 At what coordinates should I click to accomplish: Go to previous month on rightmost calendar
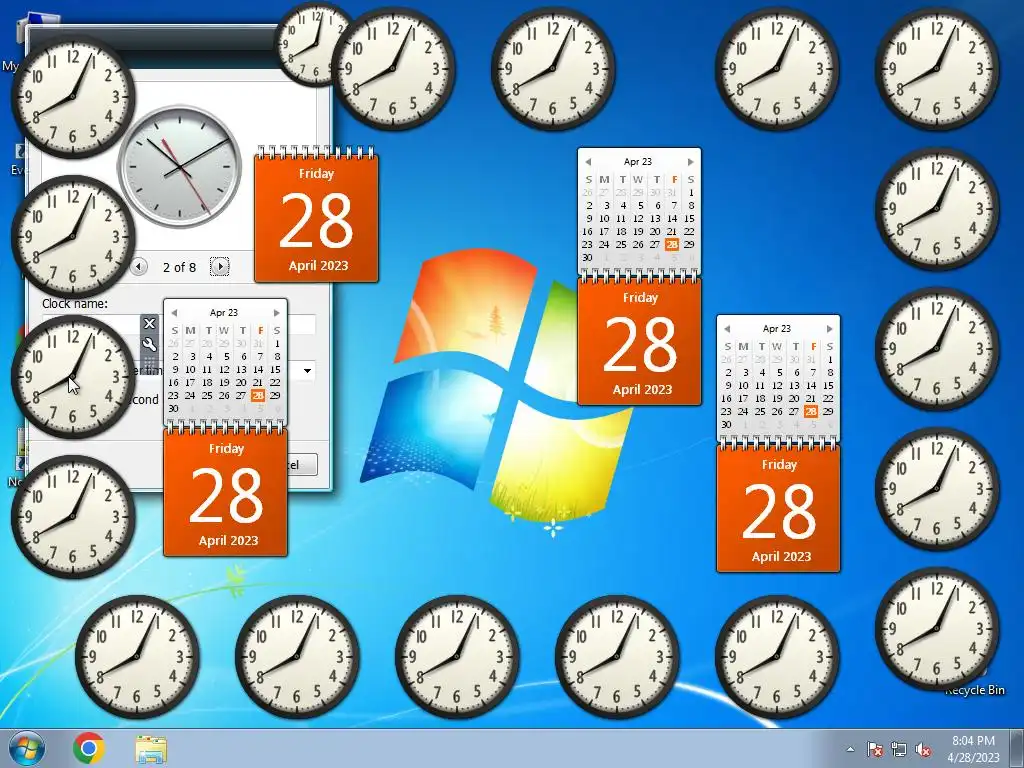[x=728, y=328]
